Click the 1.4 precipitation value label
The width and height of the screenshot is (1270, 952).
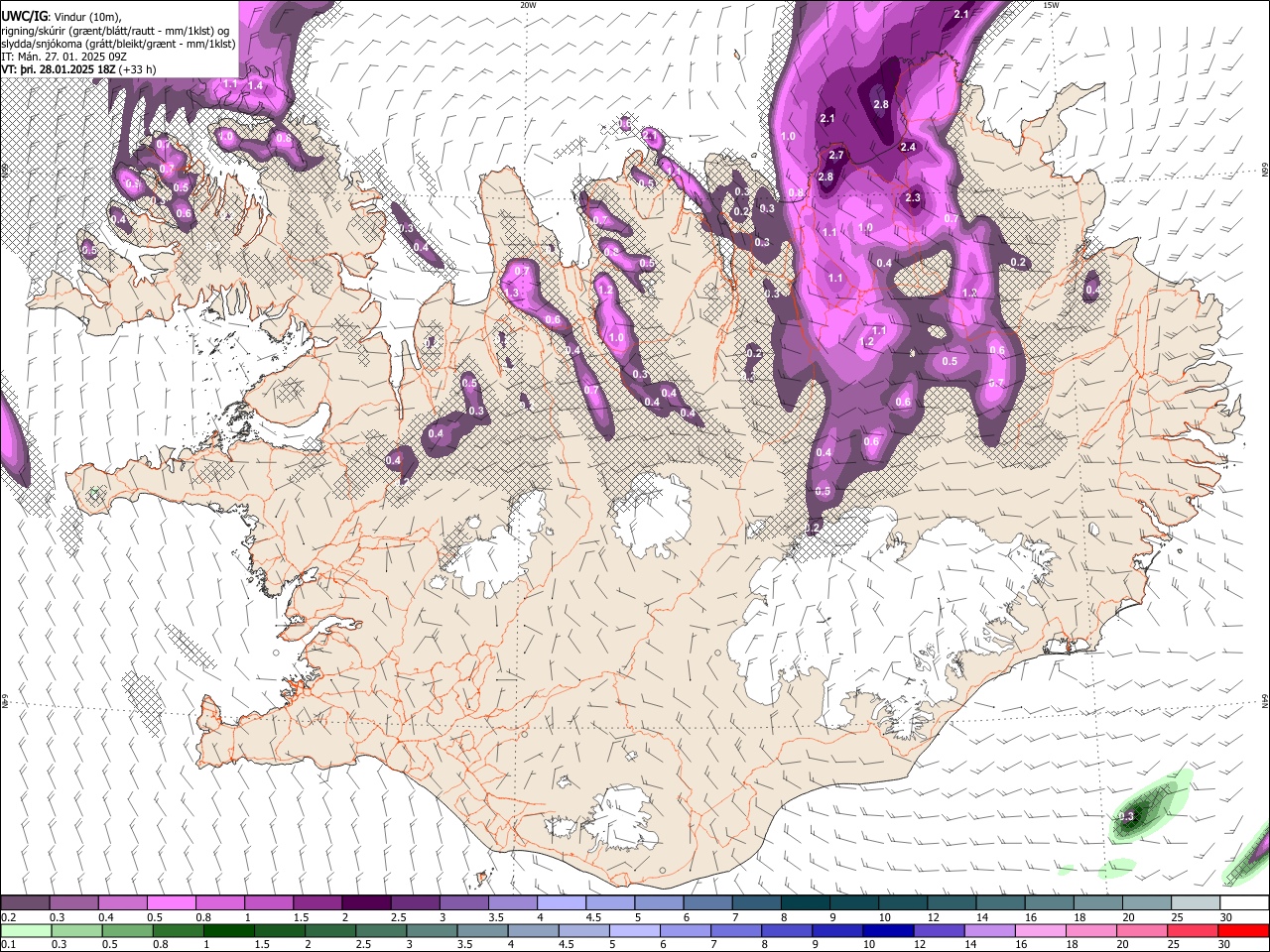tap(256, 86)
